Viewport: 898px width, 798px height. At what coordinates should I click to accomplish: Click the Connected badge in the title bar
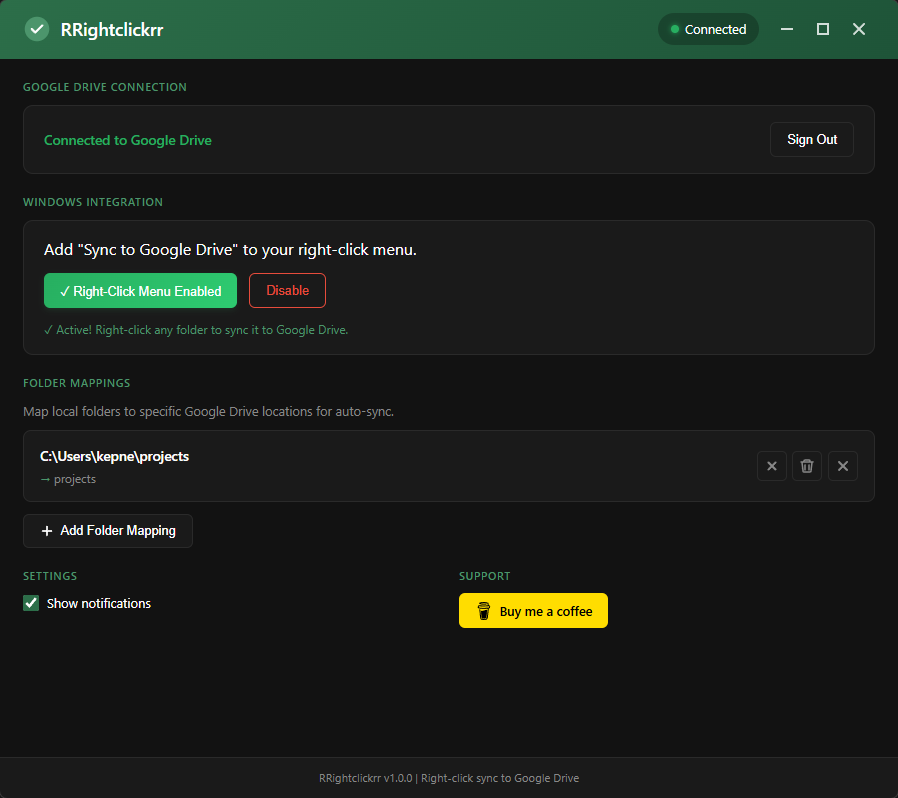[x=708, y=29]
